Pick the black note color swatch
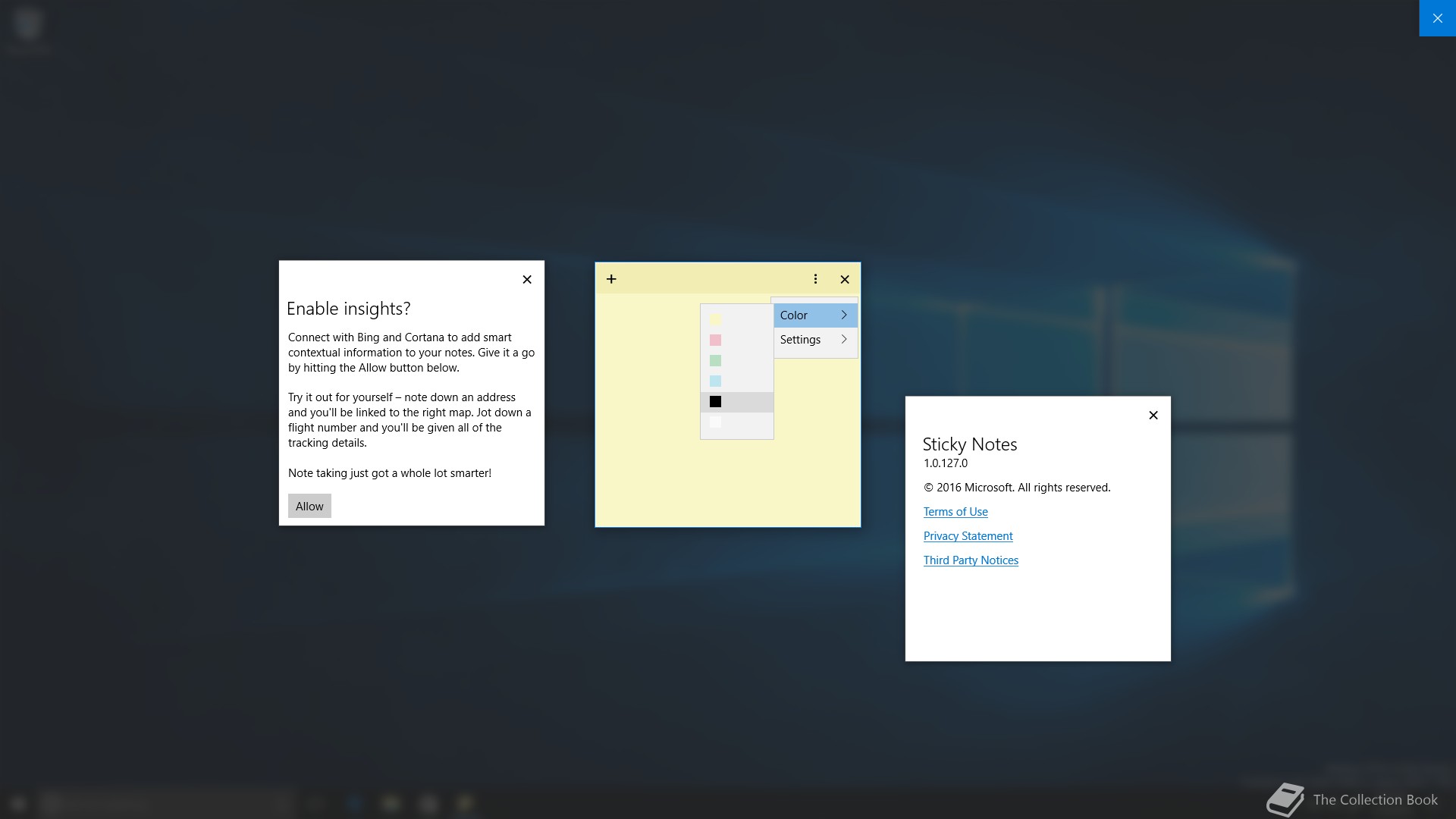The image size is (1456, 819). pyautogui.click(x=715, y=402)
